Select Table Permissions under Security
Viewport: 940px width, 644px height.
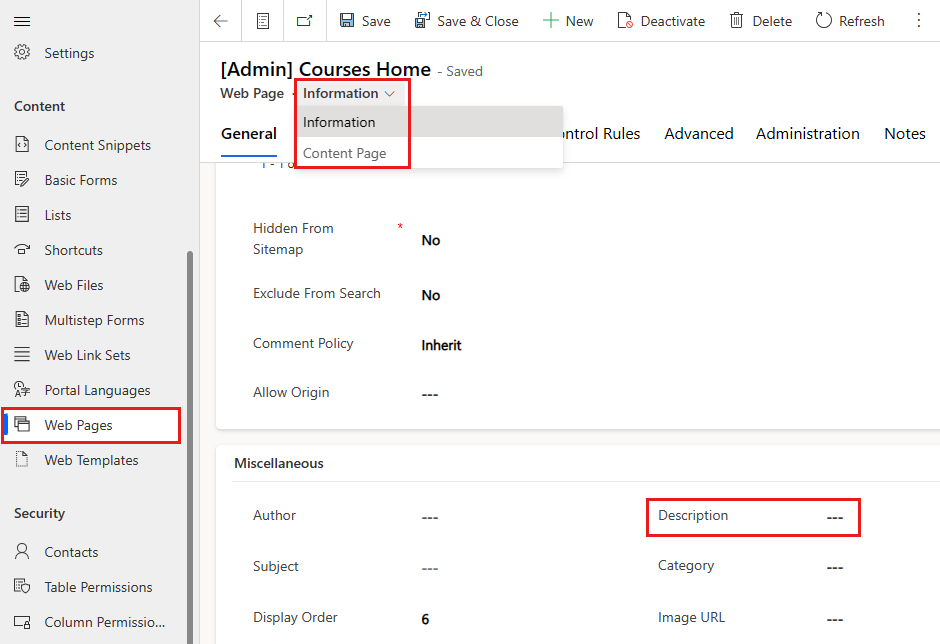100,586
